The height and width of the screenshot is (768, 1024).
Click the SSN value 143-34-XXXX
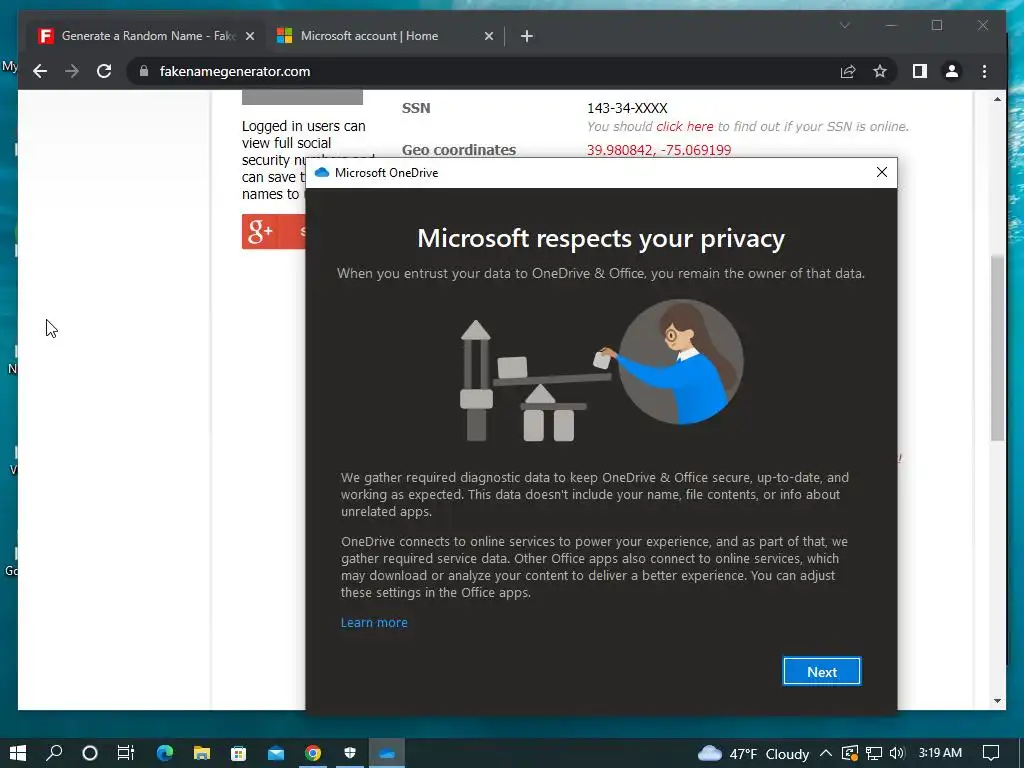pos(627,108)
